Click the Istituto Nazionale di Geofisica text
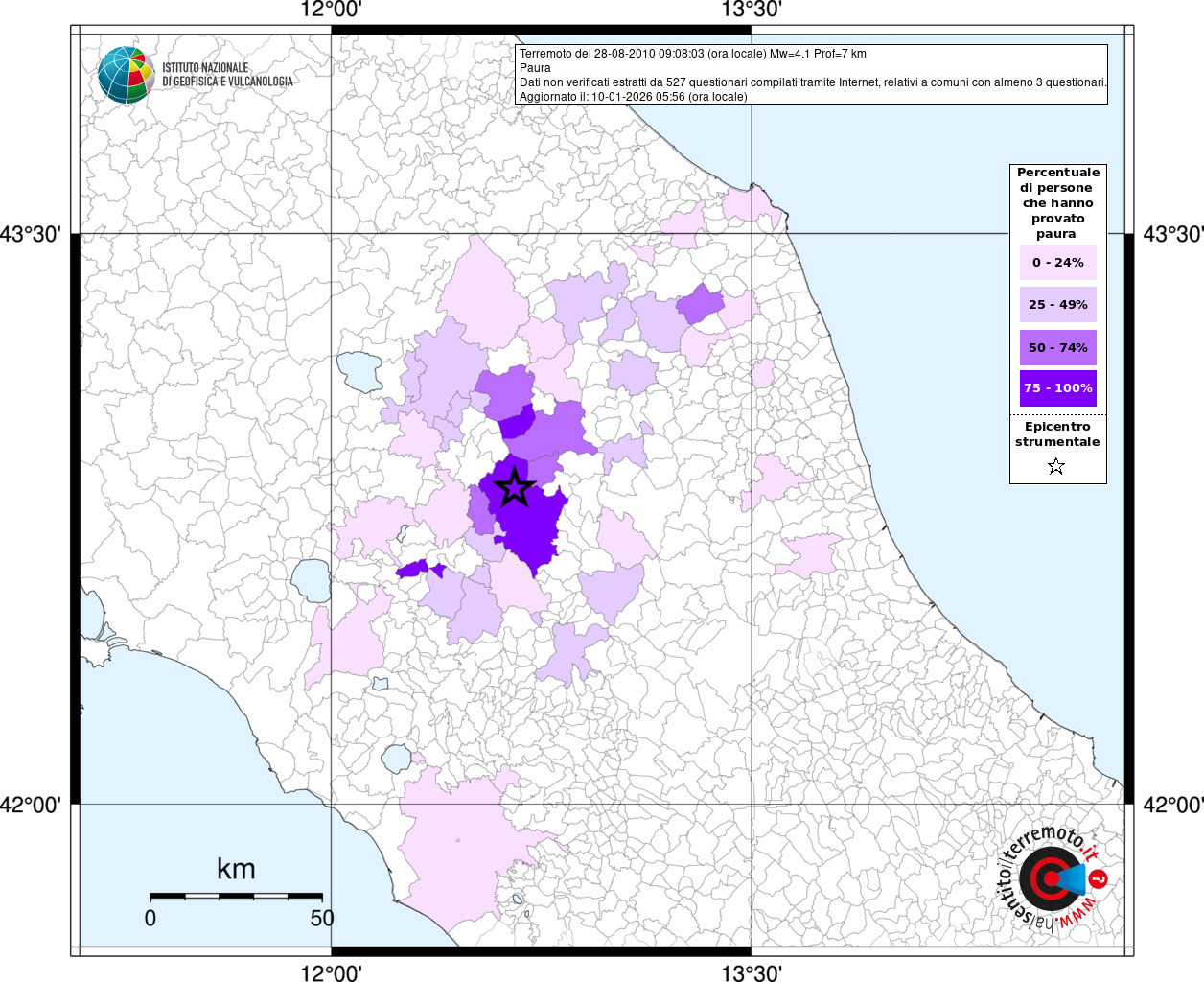Image resolution: width=1204 pixels, height=982 pixels. click(x=227, y=75)
